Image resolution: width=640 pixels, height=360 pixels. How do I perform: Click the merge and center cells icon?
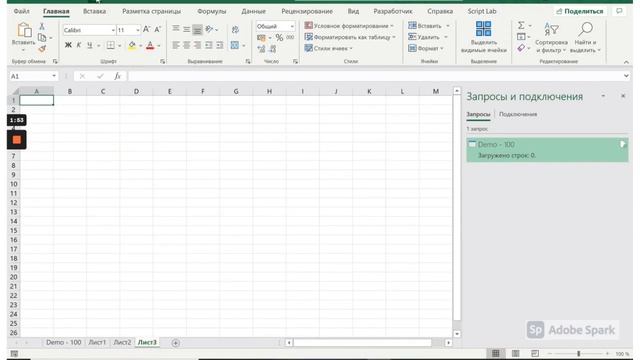pyautogui.click(x=235, y=45)
